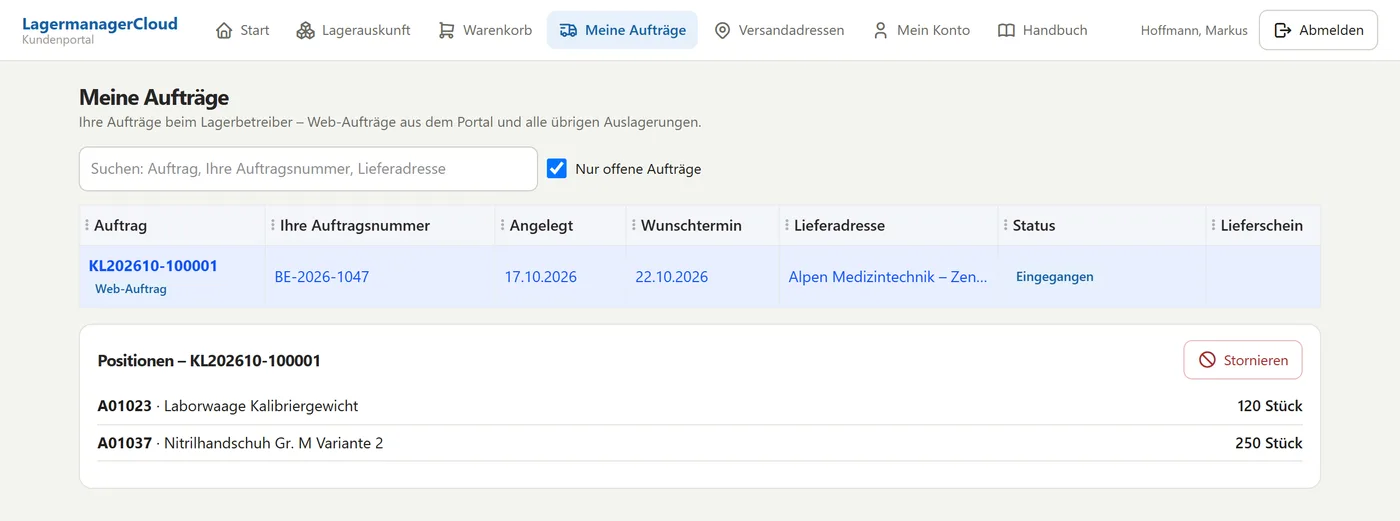Click the grip handle of Lieferschein column
Viewport: 1400px width, 521px height.
[x=1213, y=225]
